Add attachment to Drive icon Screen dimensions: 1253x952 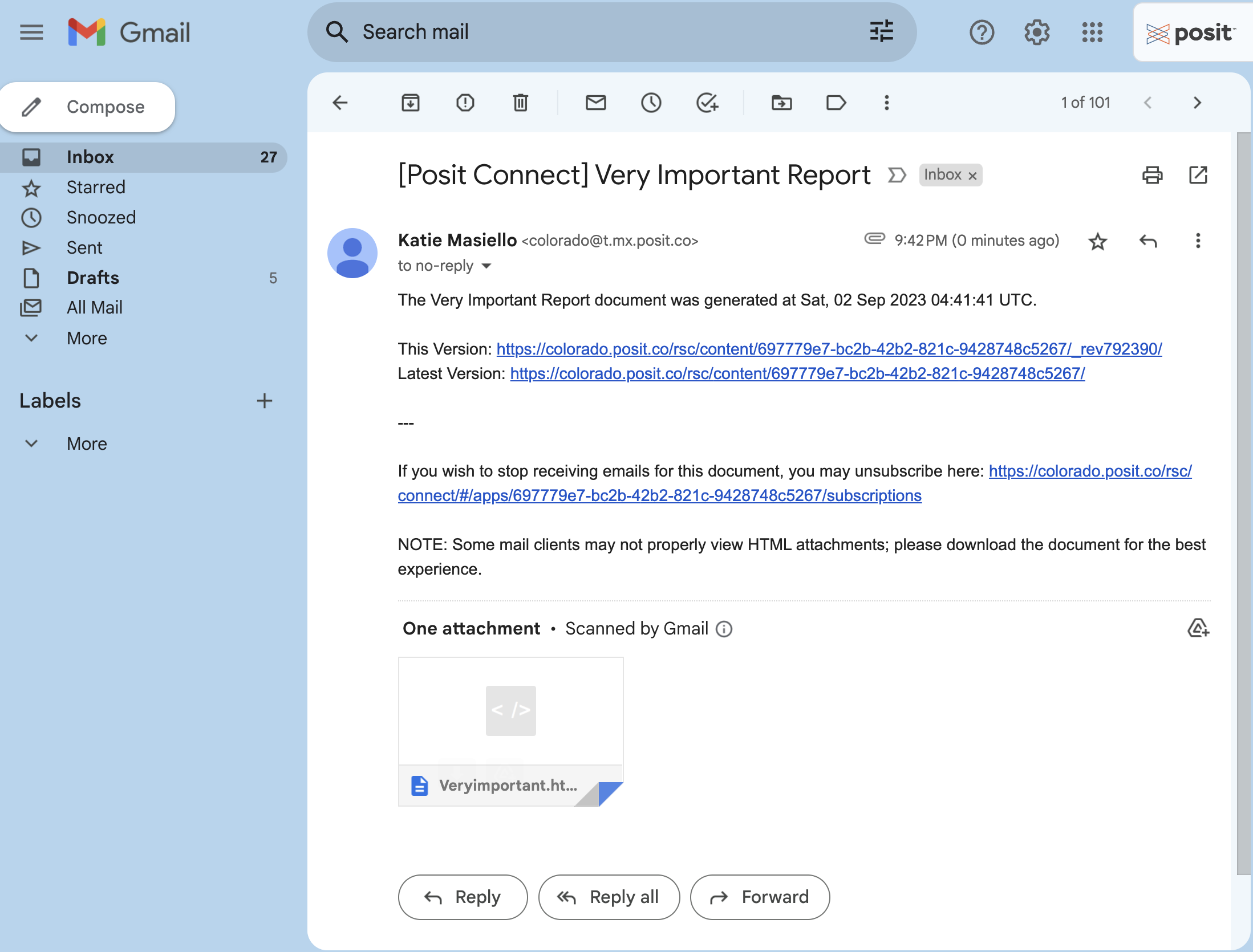tap(1198, 628)
